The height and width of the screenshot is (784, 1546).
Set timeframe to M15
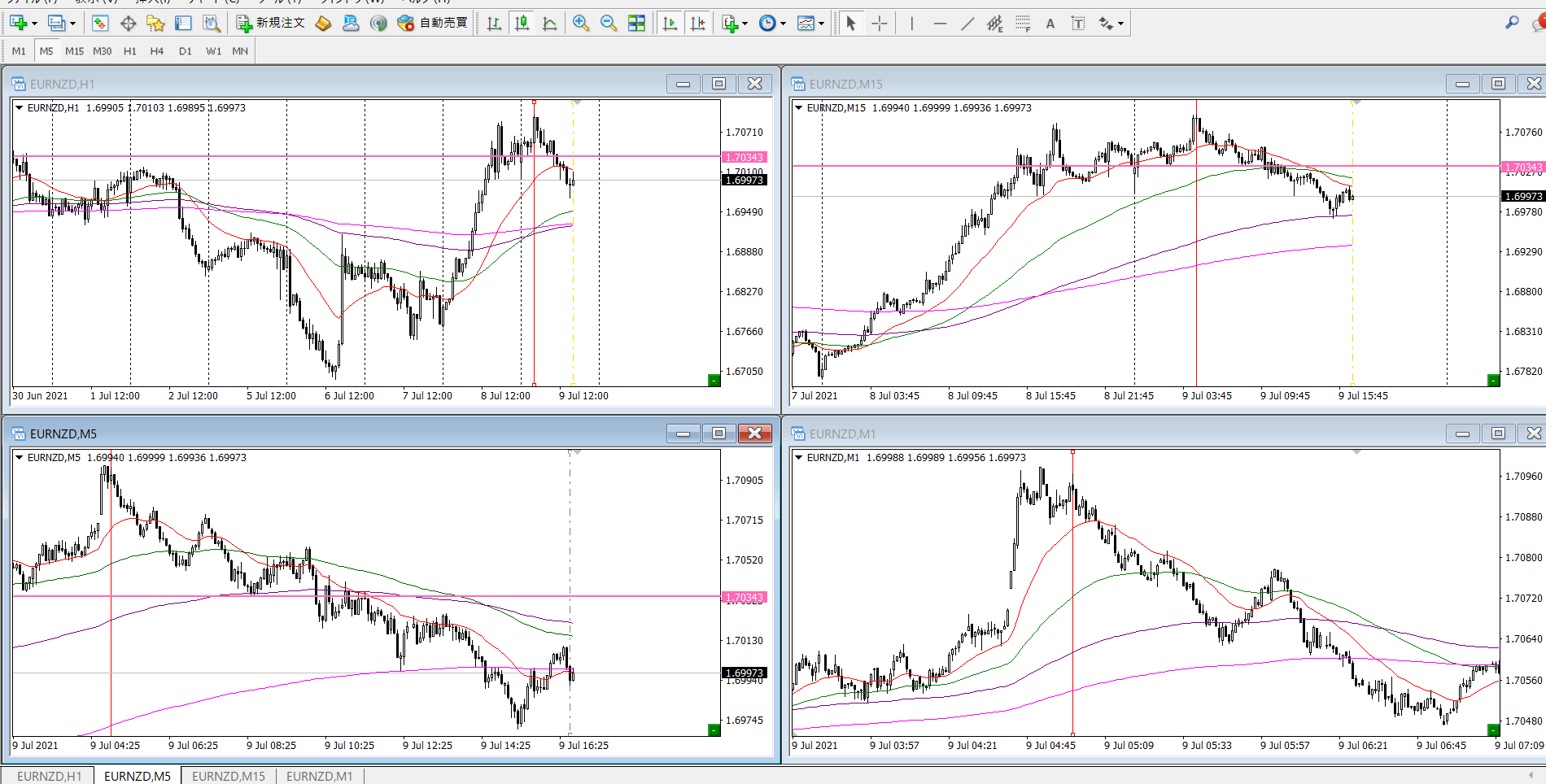(x=74, y=50)
